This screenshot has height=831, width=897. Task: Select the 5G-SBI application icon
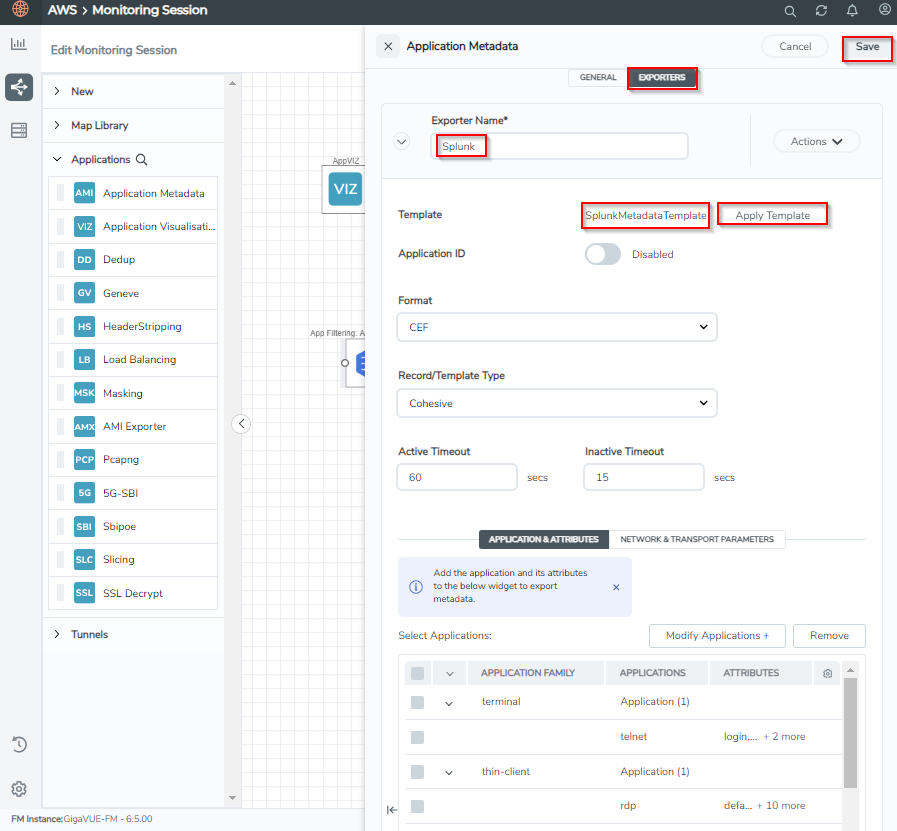click(84, 493)
